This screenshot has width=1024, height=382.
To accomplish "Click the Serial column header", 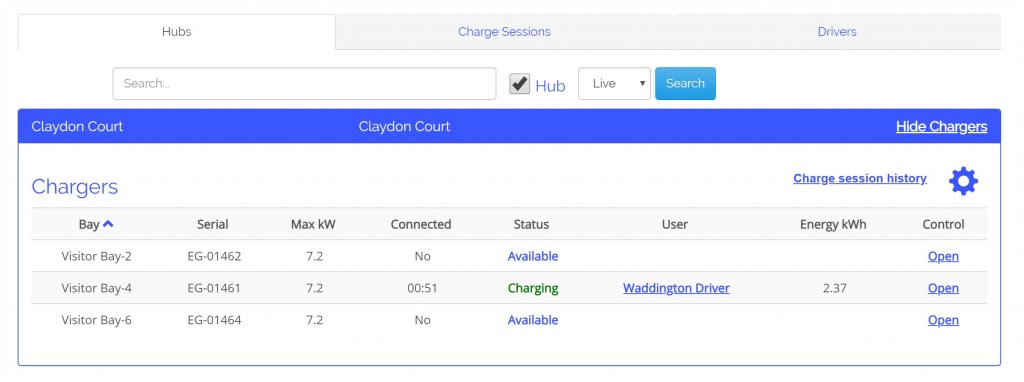I will click(x=212, y=224).
